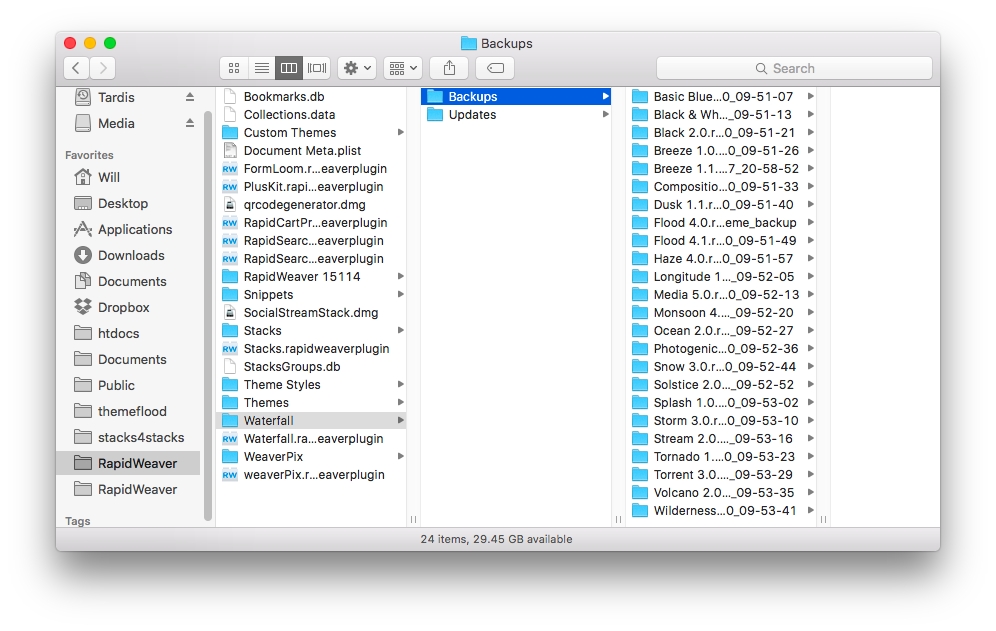Viewport: 996px width, 631px height.
Task: Click into the Search field
Action: tap(794, 68)
